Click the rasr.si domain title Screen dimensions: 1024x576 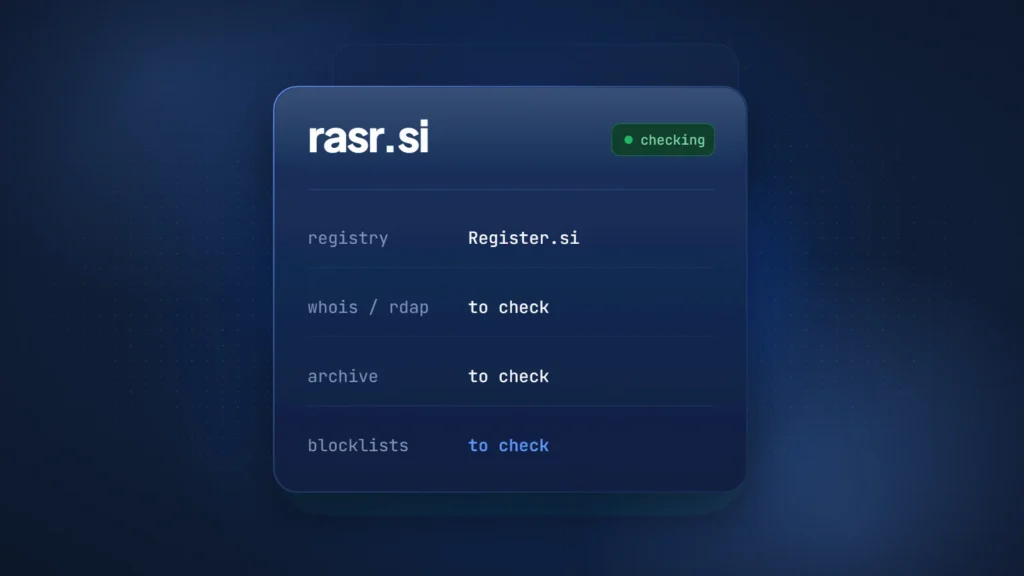click(368, 138)
